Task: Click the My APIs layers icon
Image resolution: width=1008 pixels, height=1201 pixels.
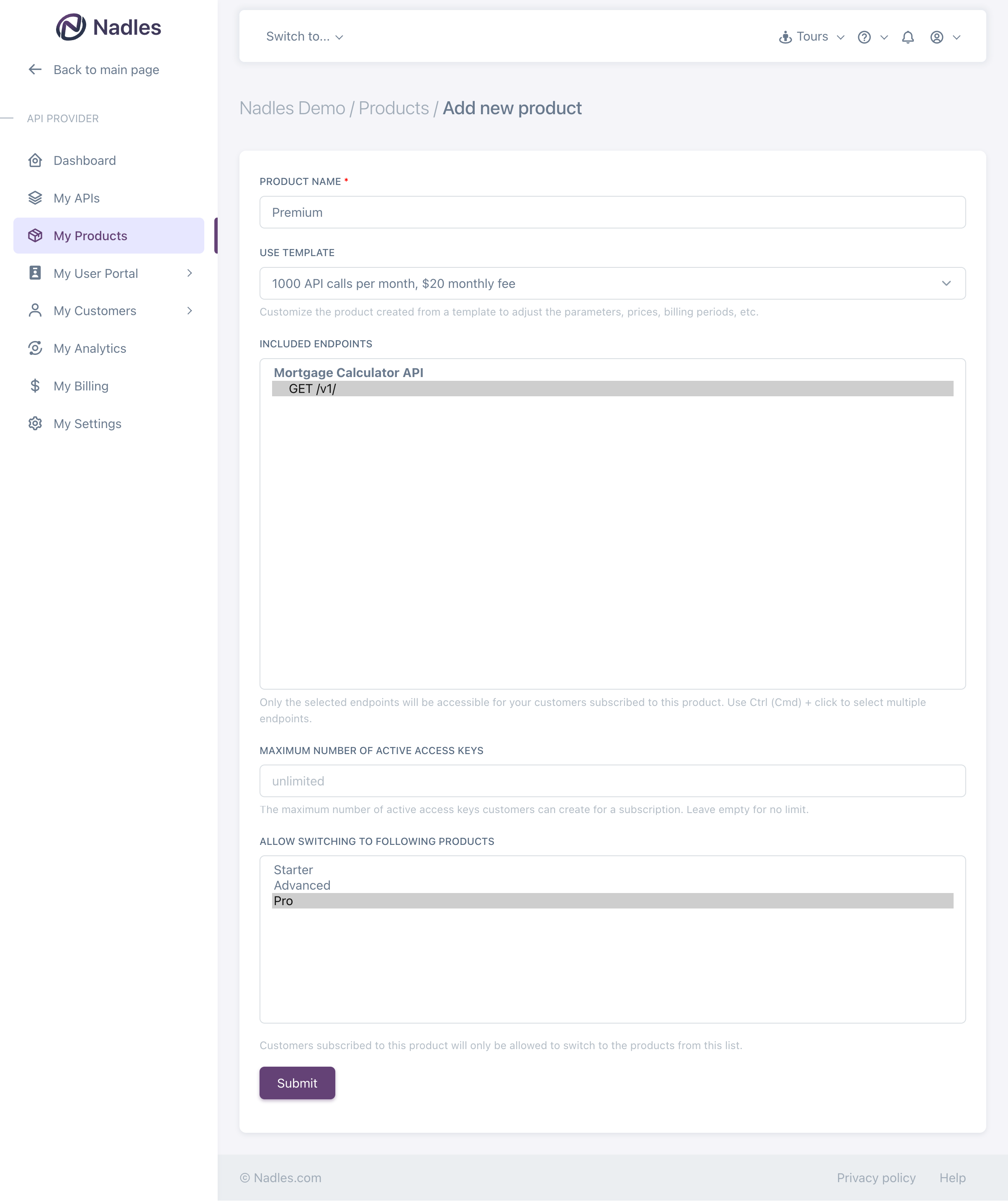Action: pyautogui.click(x=35, y=198)
